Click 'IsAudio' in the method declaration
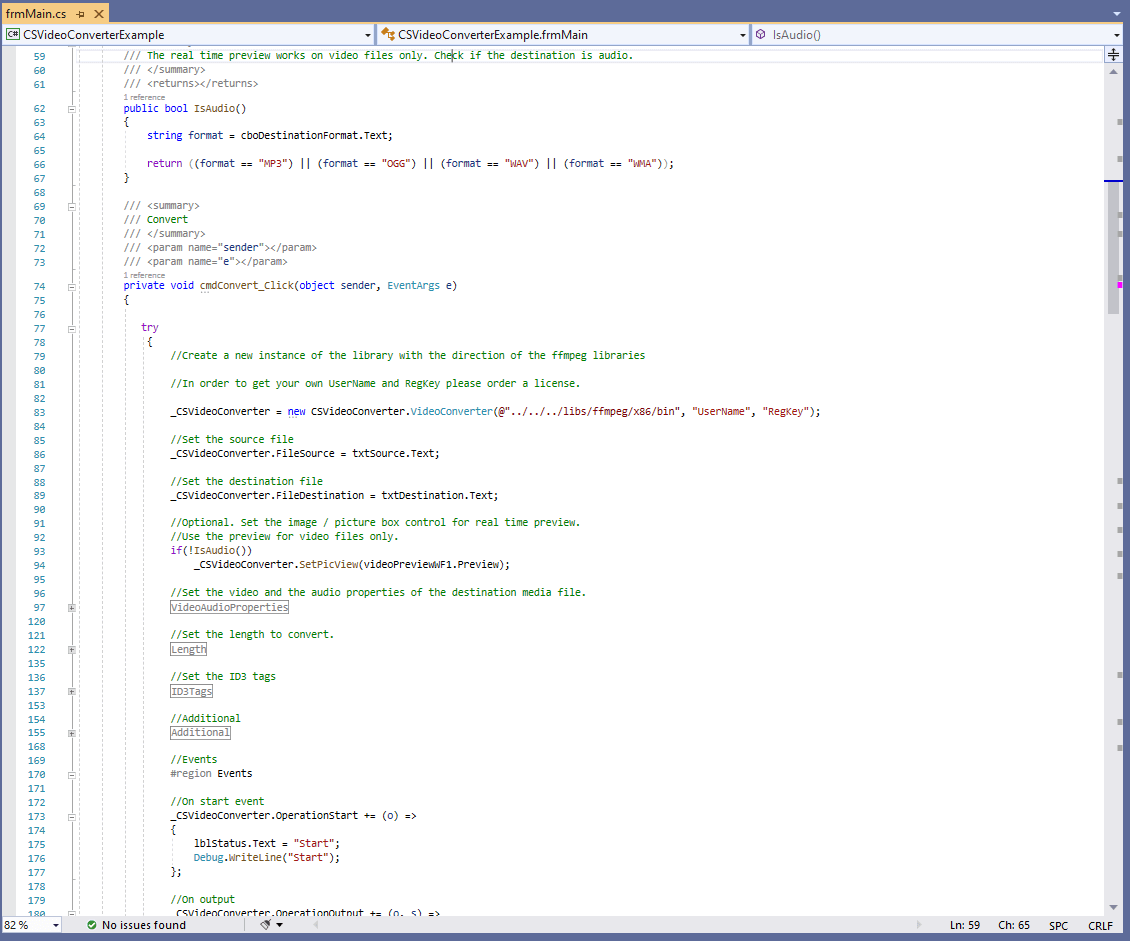 (x=214, y=108)
